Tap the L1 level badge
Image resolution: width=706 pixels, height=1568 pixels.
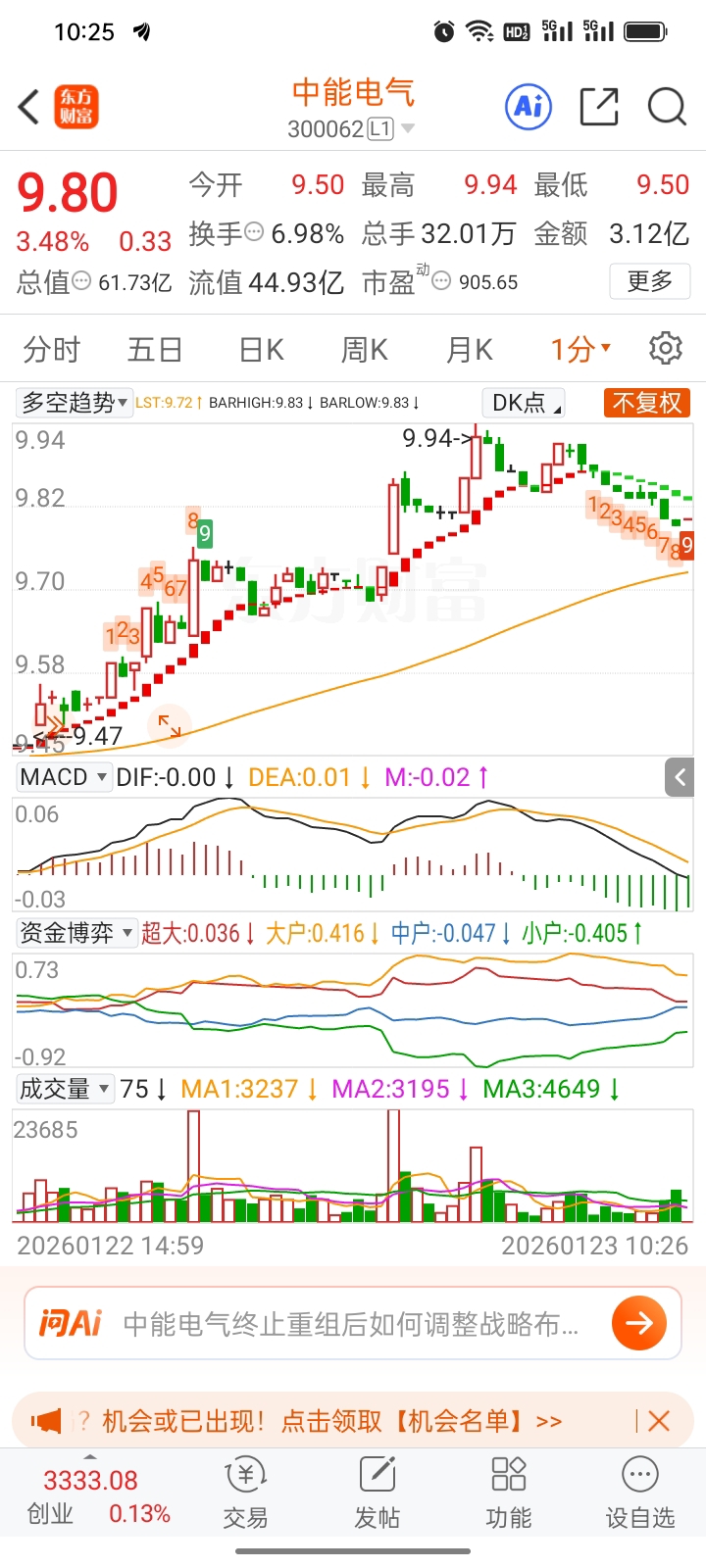point(380,128)
